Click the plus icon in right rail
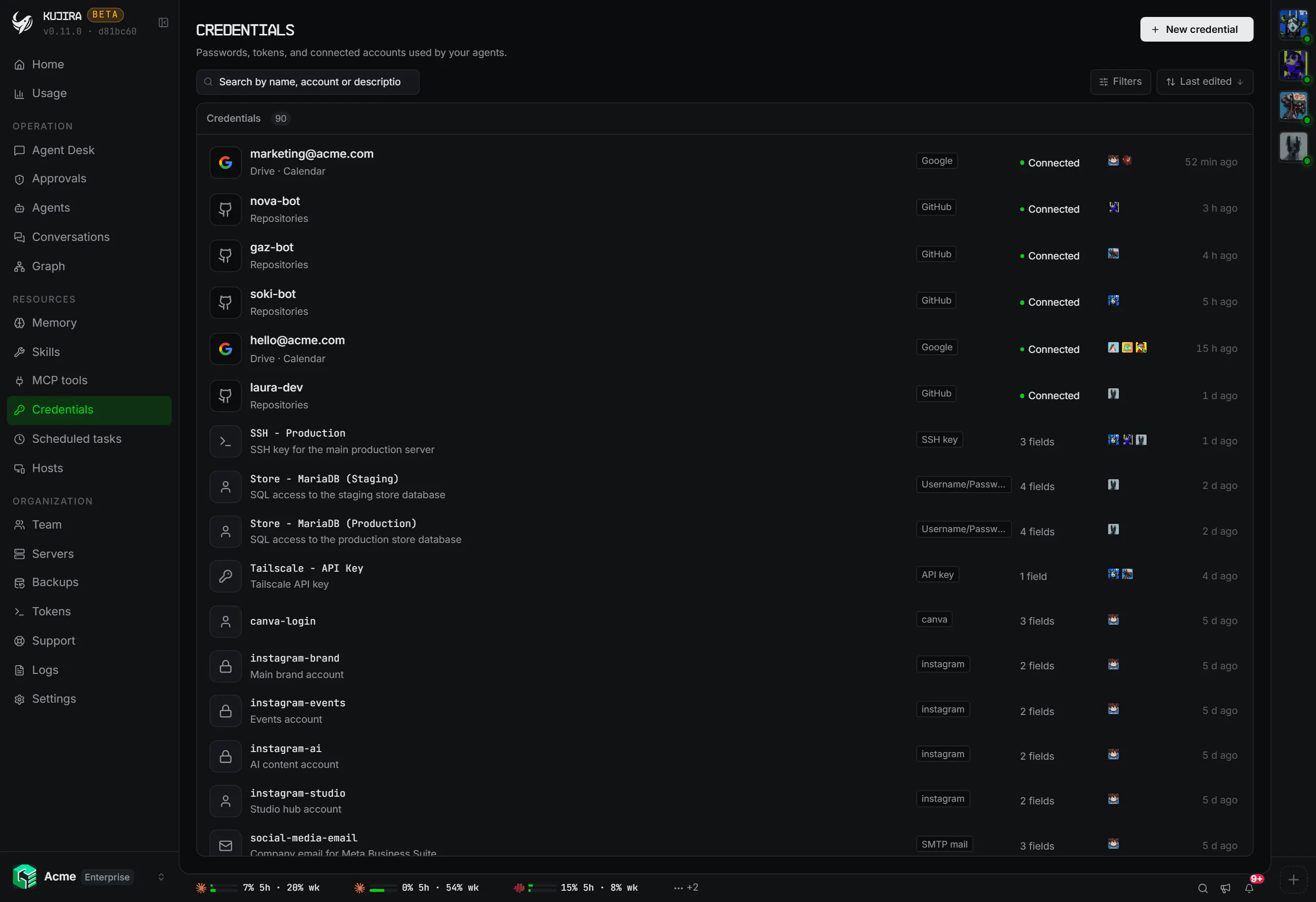Screen dimensions: 1316x902 pos(1293,879)
